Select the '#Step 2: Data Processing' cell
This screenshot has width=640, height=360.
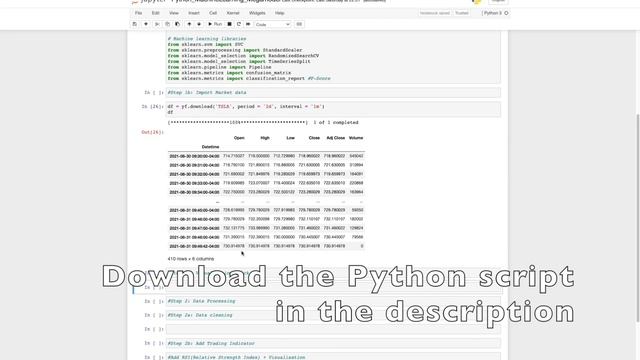[x=333, y=301]
